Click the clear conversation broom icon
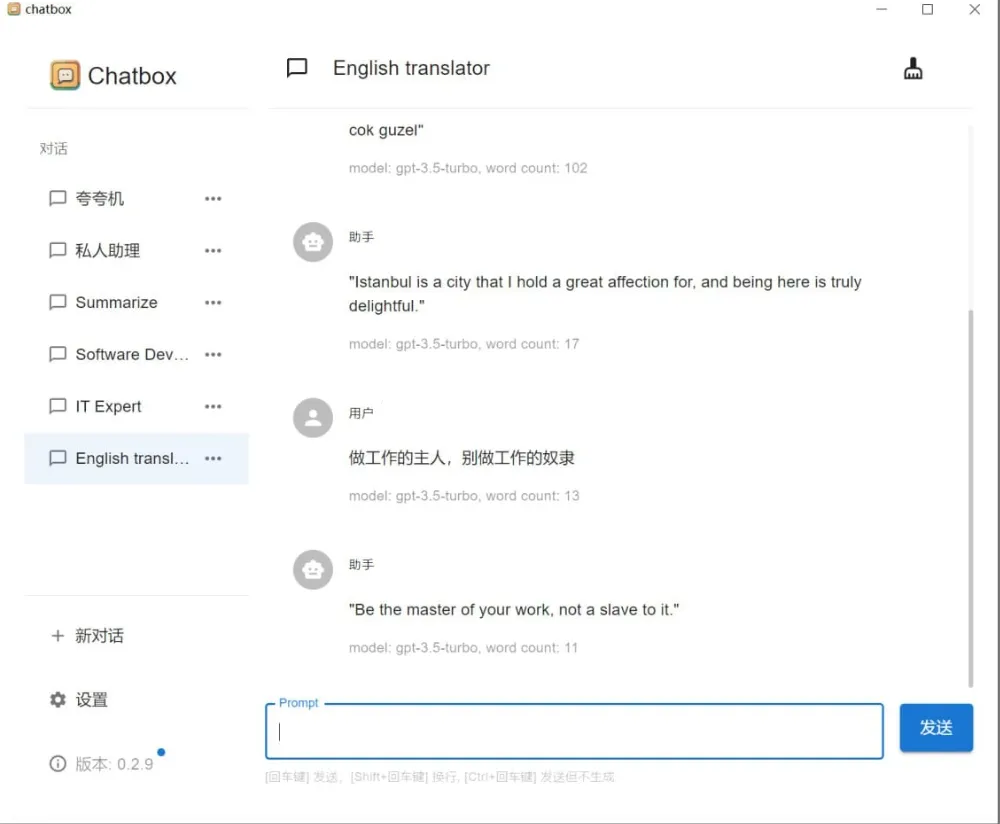This screenshot has width=1000, height=824. 912,68
